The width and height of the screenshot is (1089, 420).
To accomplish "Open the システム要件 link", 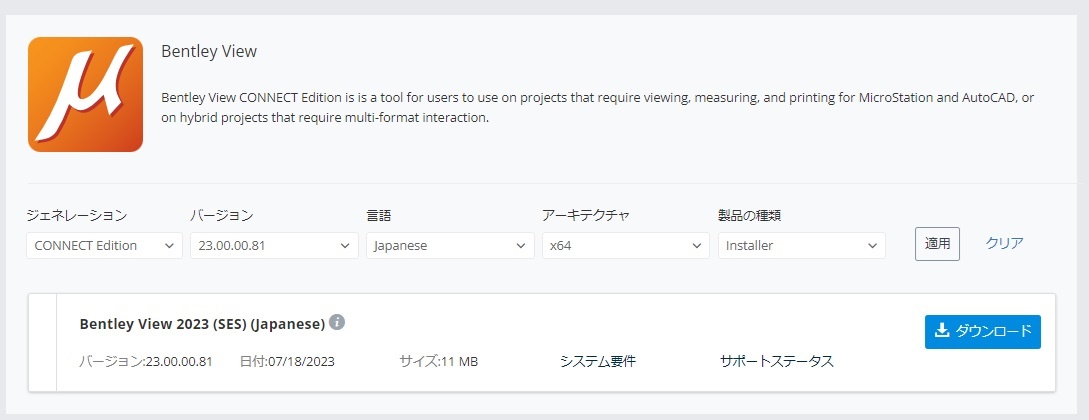I will pos(598,362).
